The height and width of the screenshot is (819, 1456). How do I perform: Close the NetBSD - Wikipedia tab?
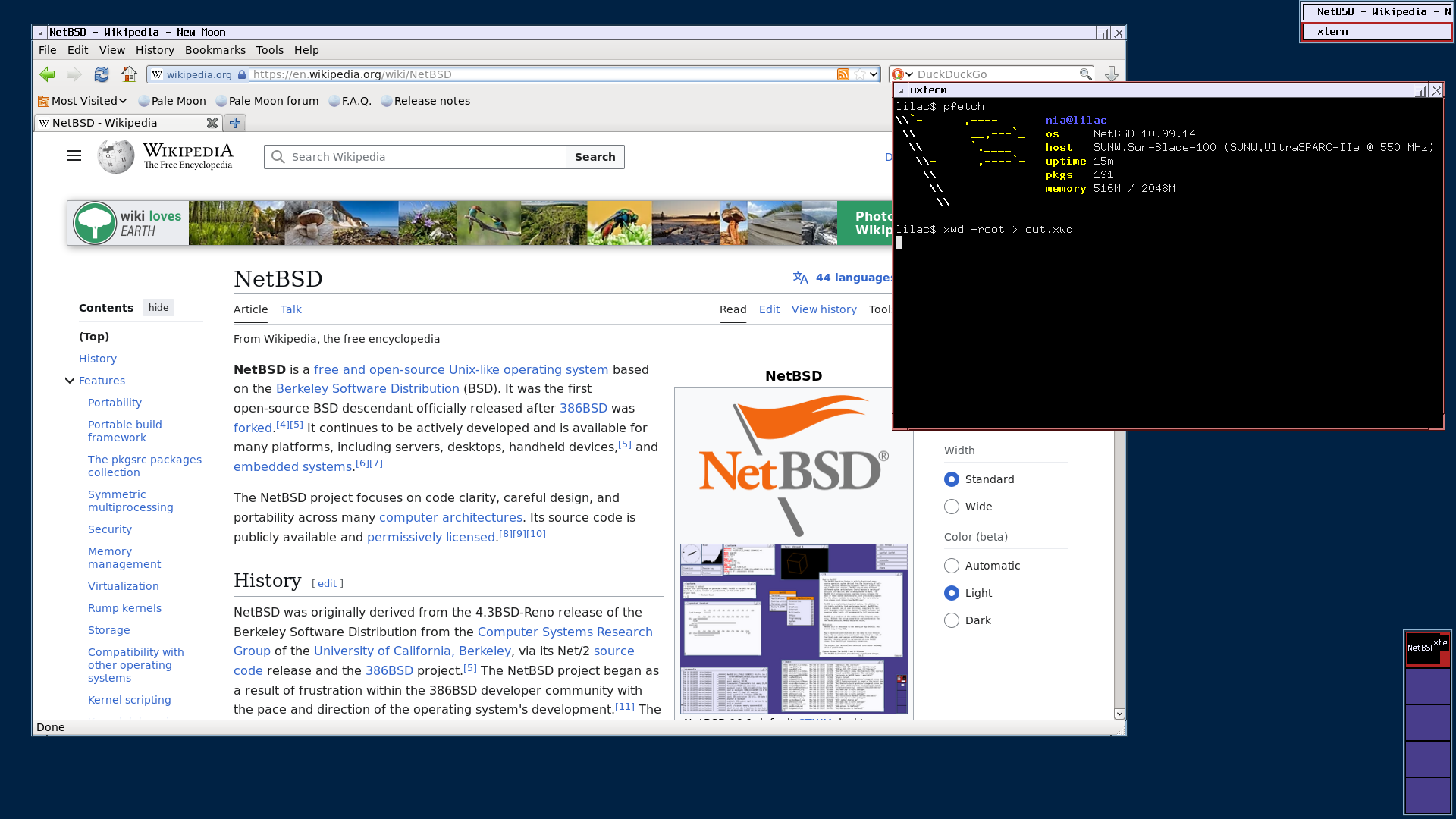pos(212,123)
